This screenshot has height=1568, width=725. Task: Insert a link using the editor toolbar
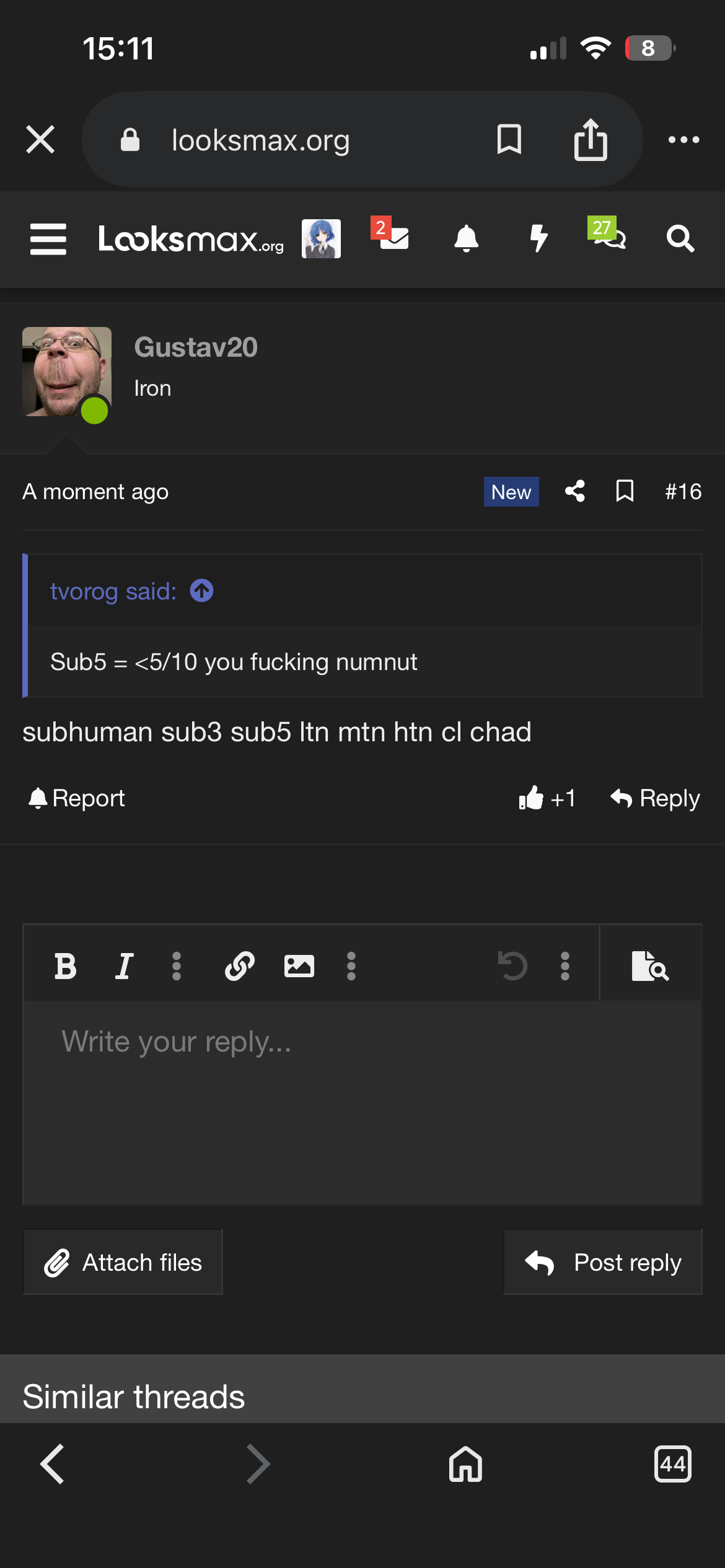240,966
